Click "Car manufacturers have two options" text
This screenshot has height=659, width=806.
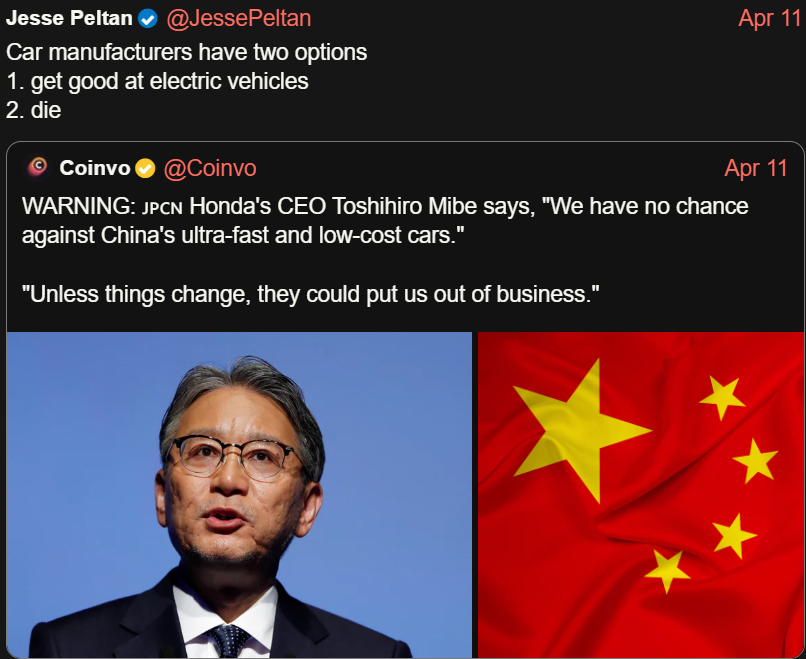(187, 52)
